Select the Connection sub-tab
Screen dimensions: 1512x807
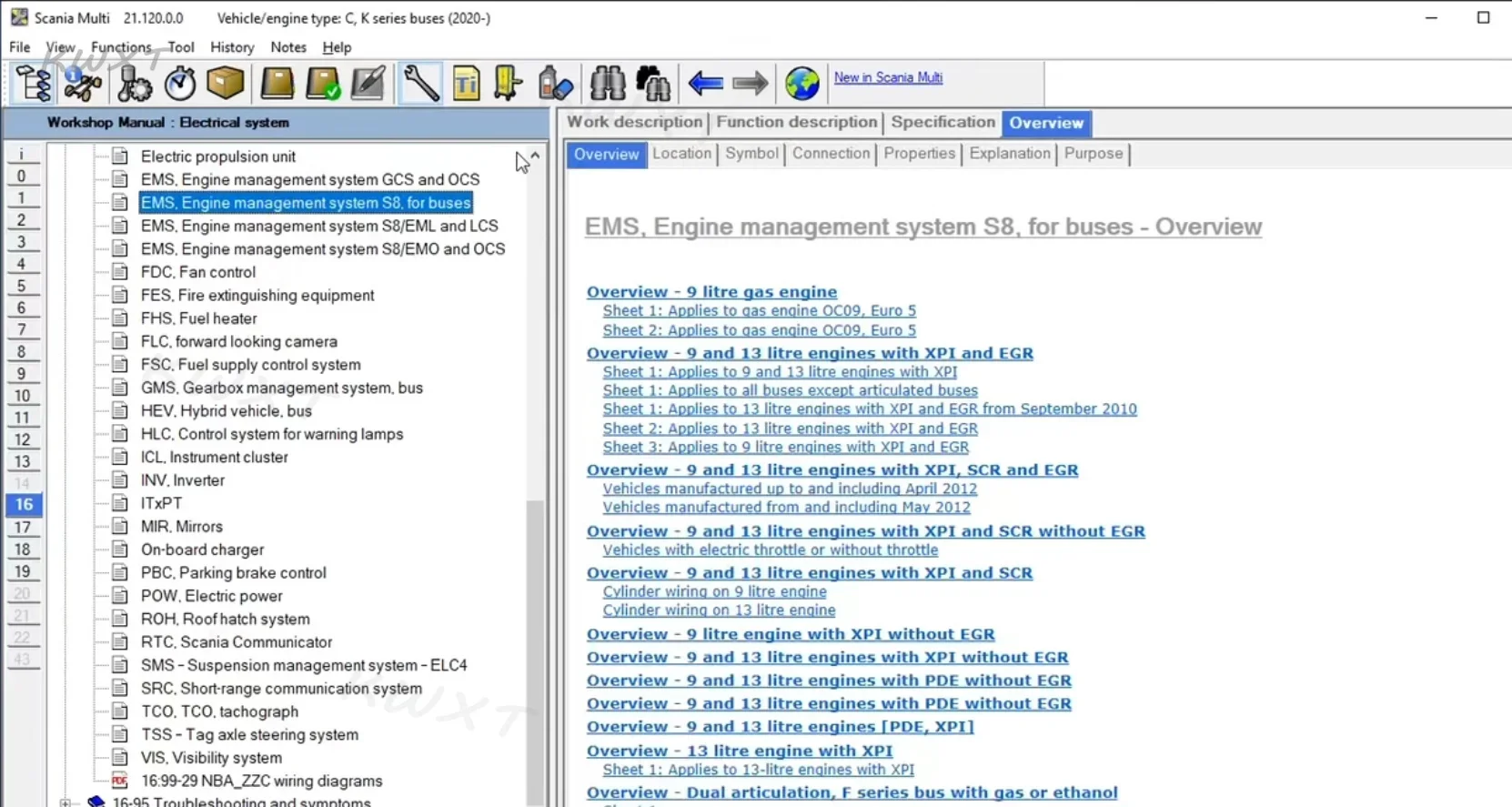pyautogui.click(x=831, y=154)
